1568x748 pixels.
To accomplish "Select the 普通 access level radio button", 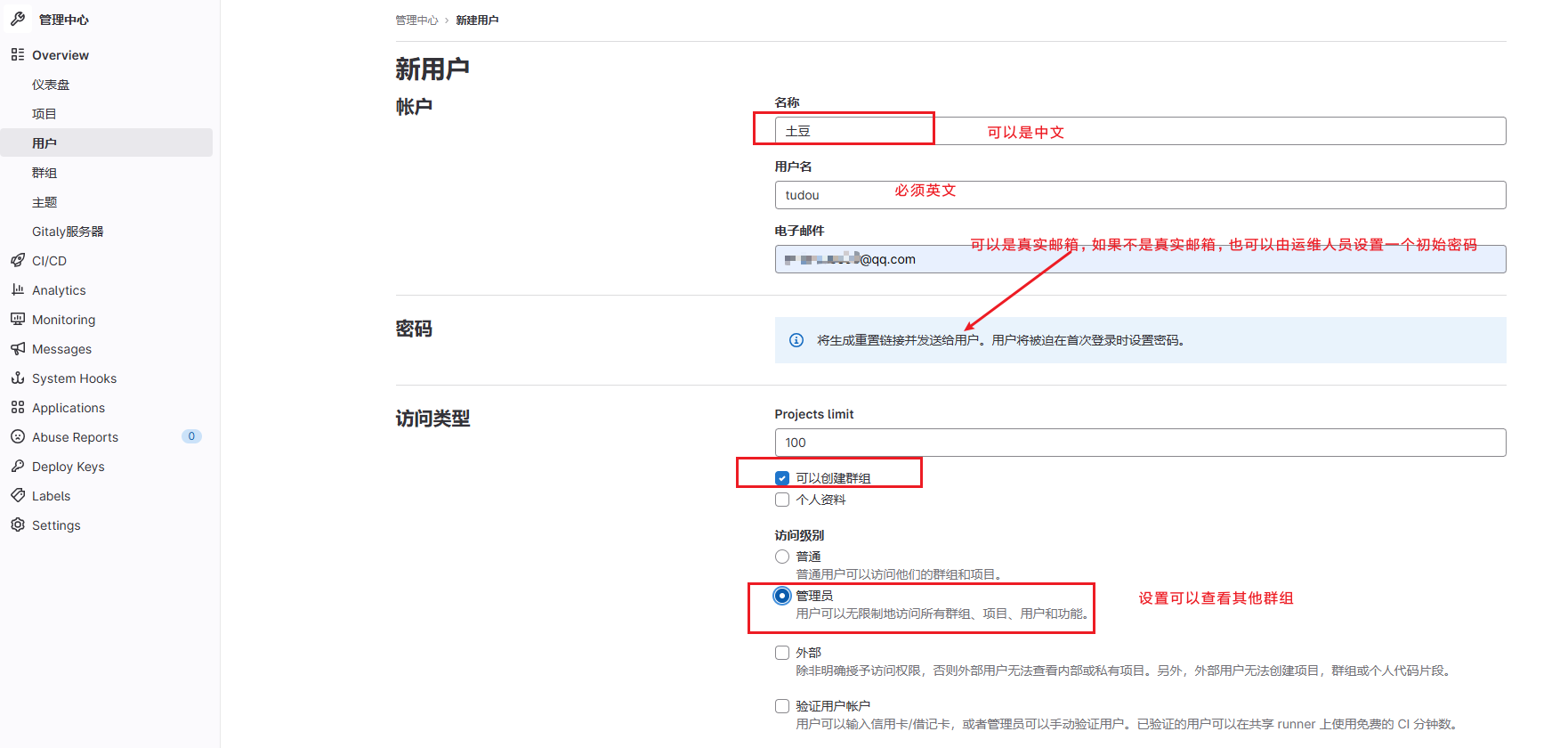I will coord(782,557).
